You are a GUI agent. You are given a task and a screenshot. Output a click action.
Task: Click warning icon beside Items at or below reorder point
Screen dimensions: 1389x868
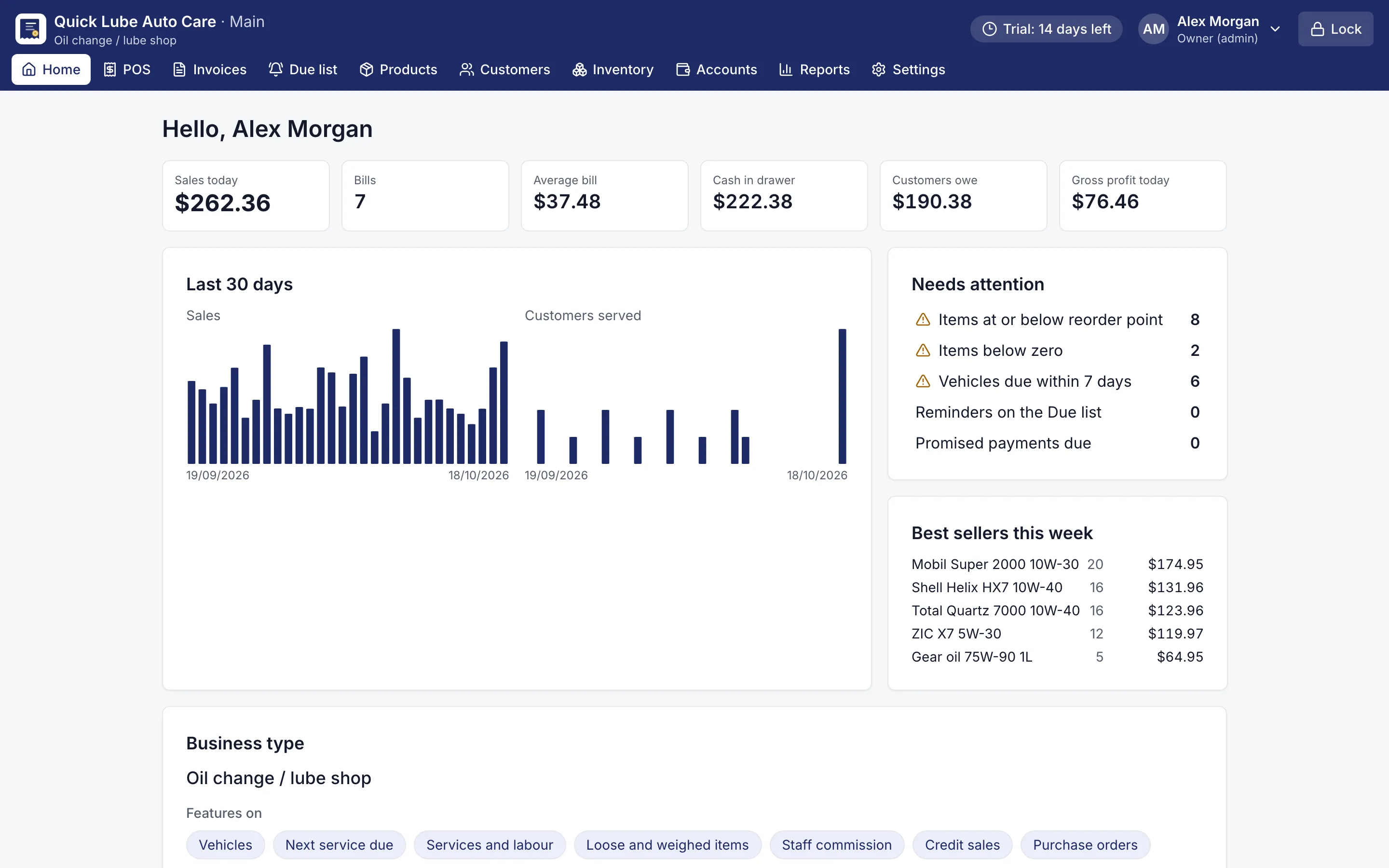pyautogui.click(x=923, y=319)
